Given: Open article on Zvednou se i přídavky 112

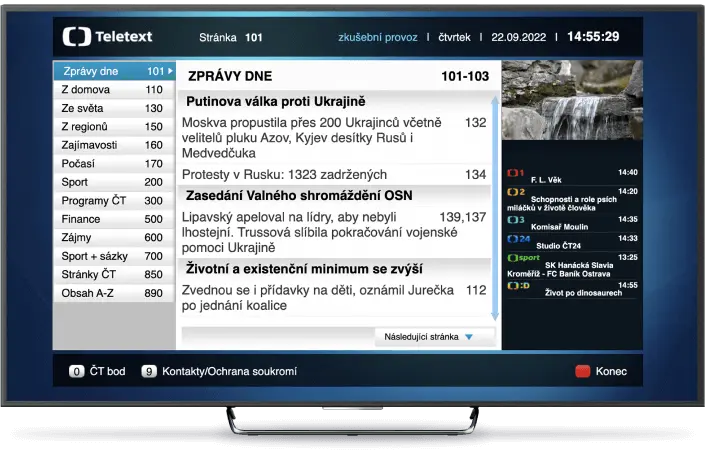Looking at the screenshot, I should pyautogui.click(x=334, y=298).
